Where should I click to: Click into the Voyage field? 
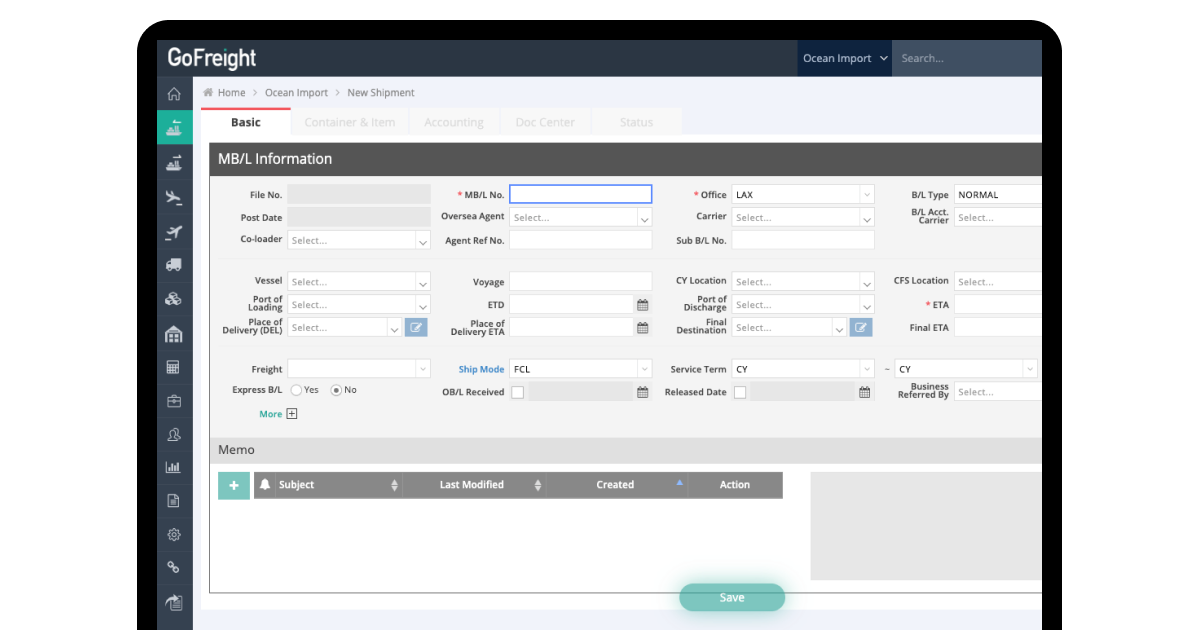click(581, 282)
